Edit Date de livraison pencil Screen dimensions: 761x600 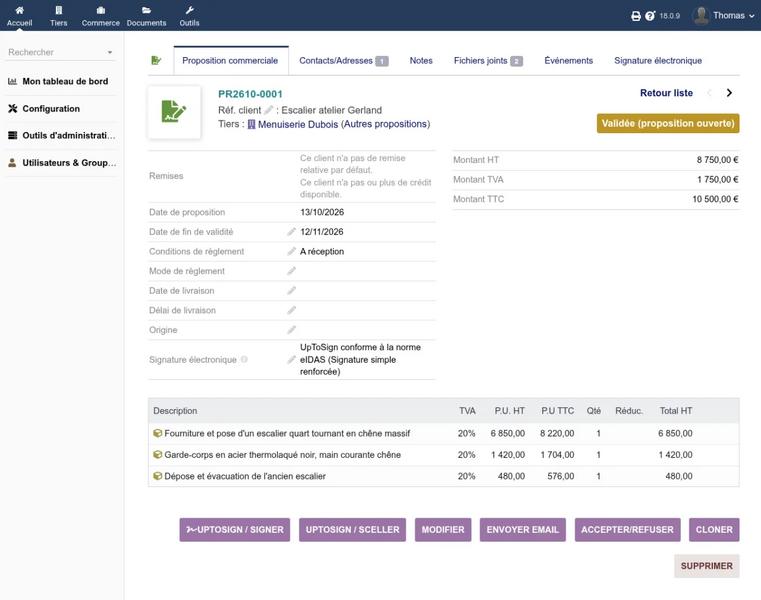tap(291, 290)
